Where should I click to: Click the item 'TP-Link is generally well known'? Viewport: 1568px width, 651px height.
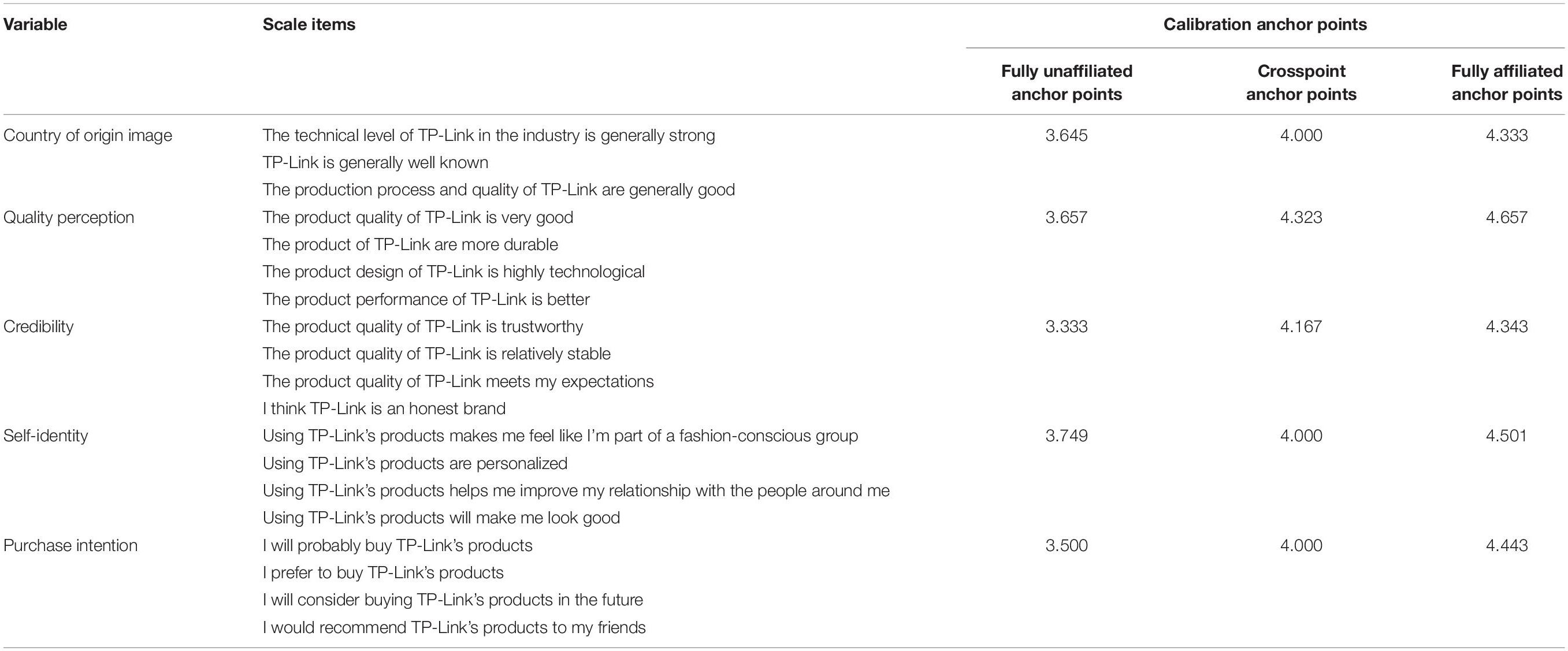pos(376,162)
